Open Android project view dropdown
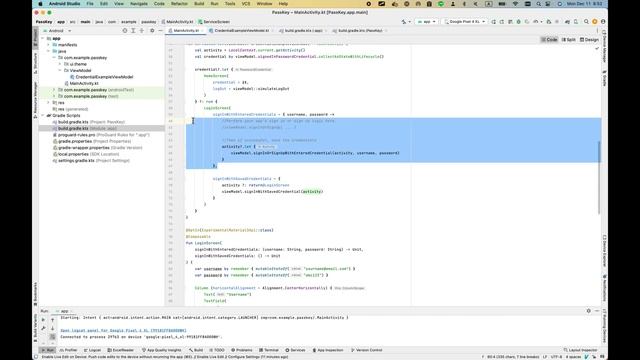This screenshot has width=640, height=360. pyautogui.click(x=57, y=31)
